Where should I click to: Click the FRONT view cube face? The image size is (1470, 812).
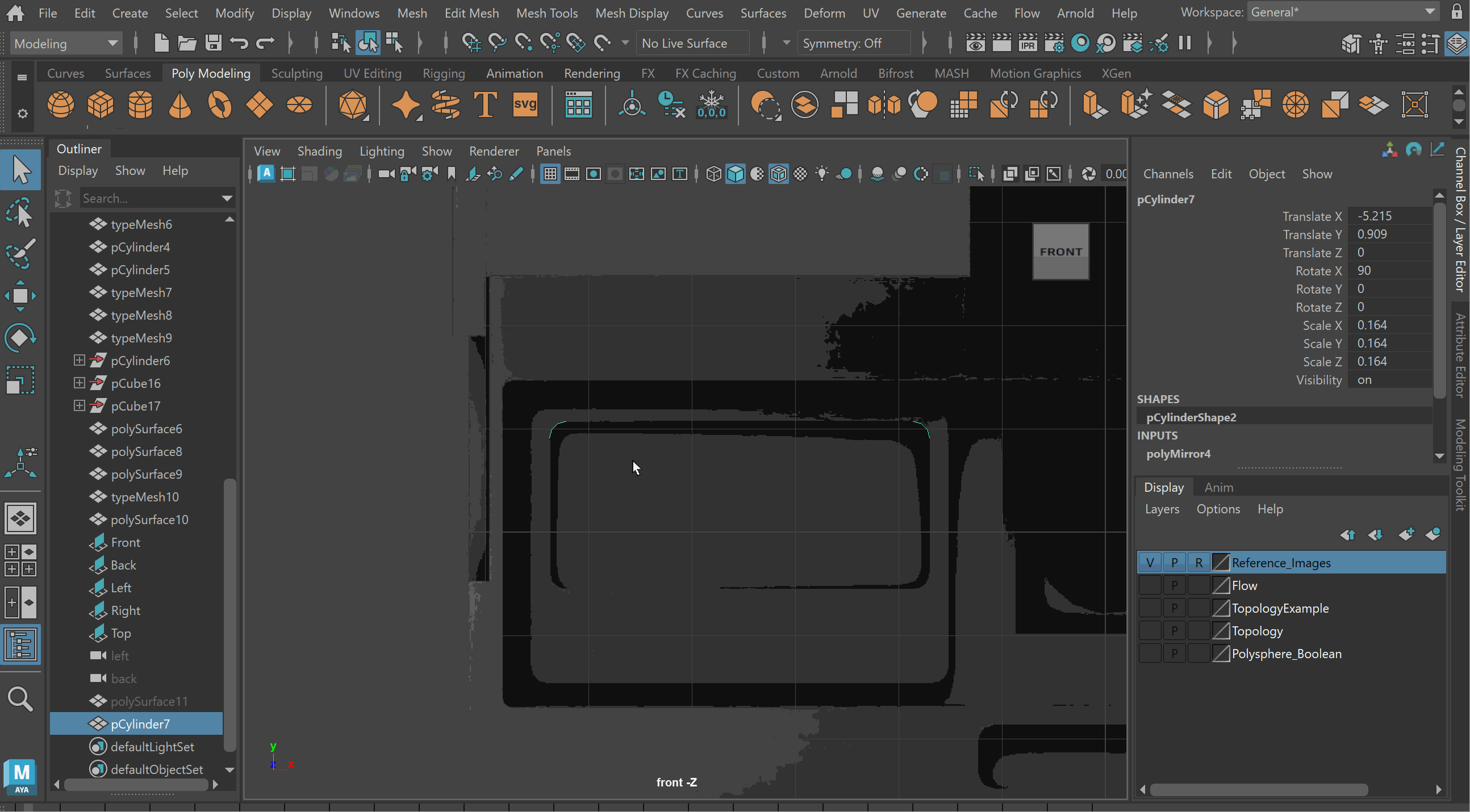click(x=1060, y=252)
